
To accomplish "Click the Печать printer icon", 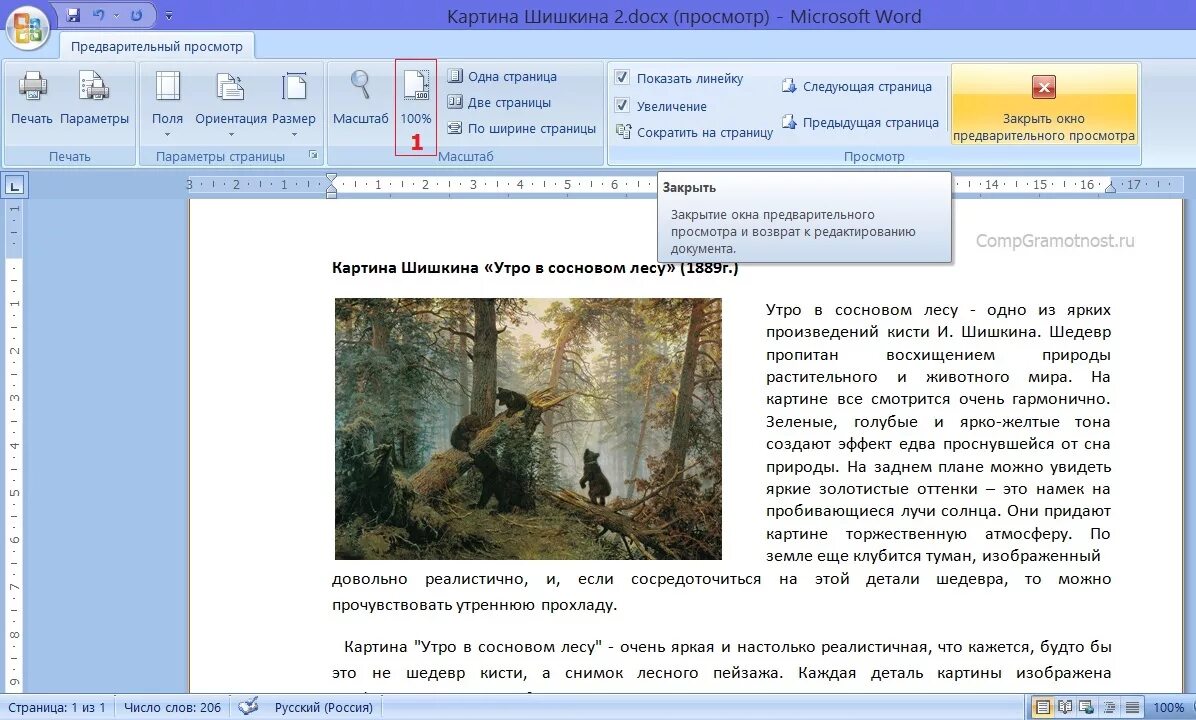I will 32,98.
